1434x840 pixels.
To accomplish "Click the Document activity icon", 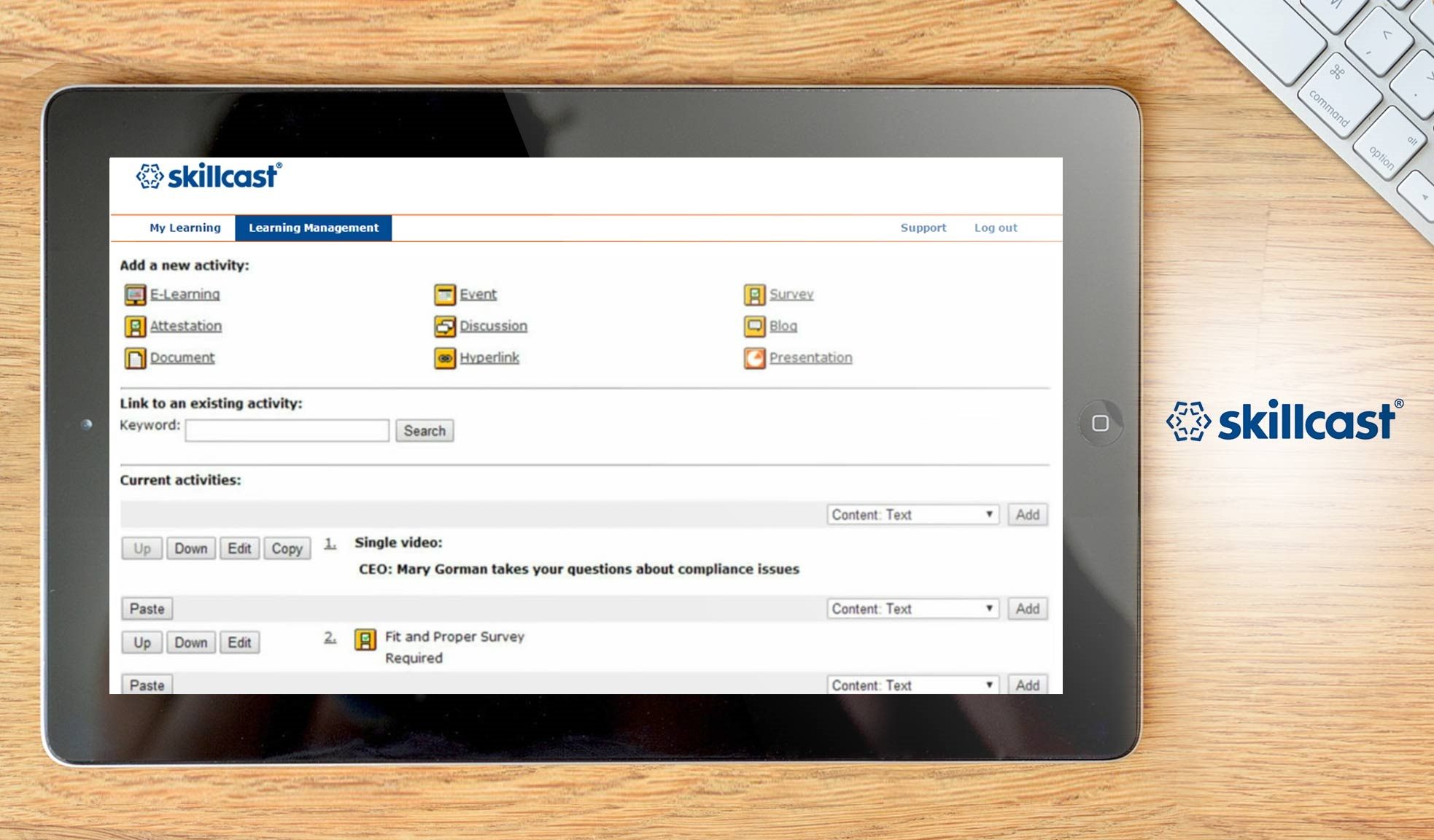I will (136, 357).
